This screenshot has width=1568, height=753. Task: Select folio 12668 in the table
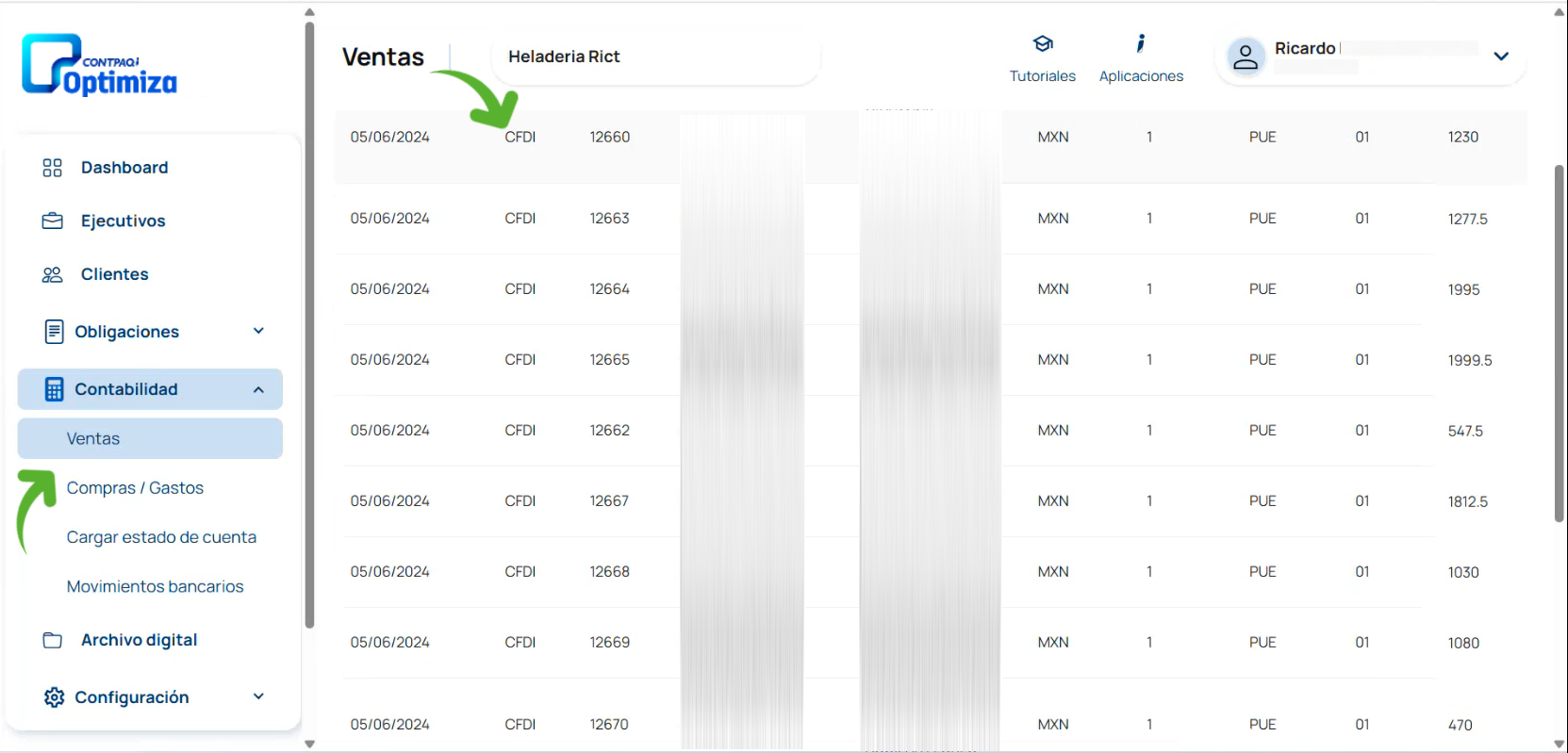tap(610, 571)
